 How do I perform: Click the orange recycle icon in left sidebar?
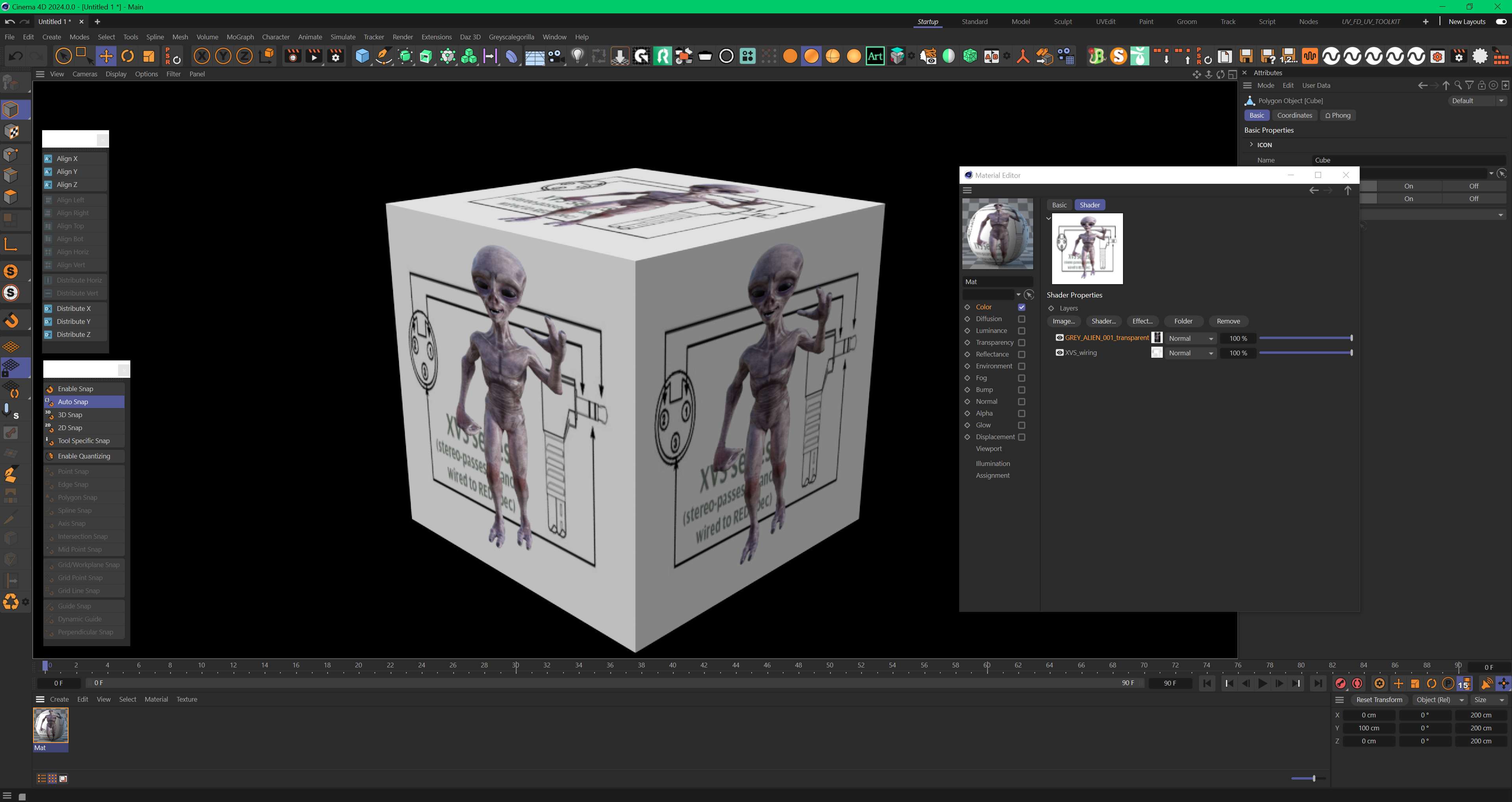point(11,602)
